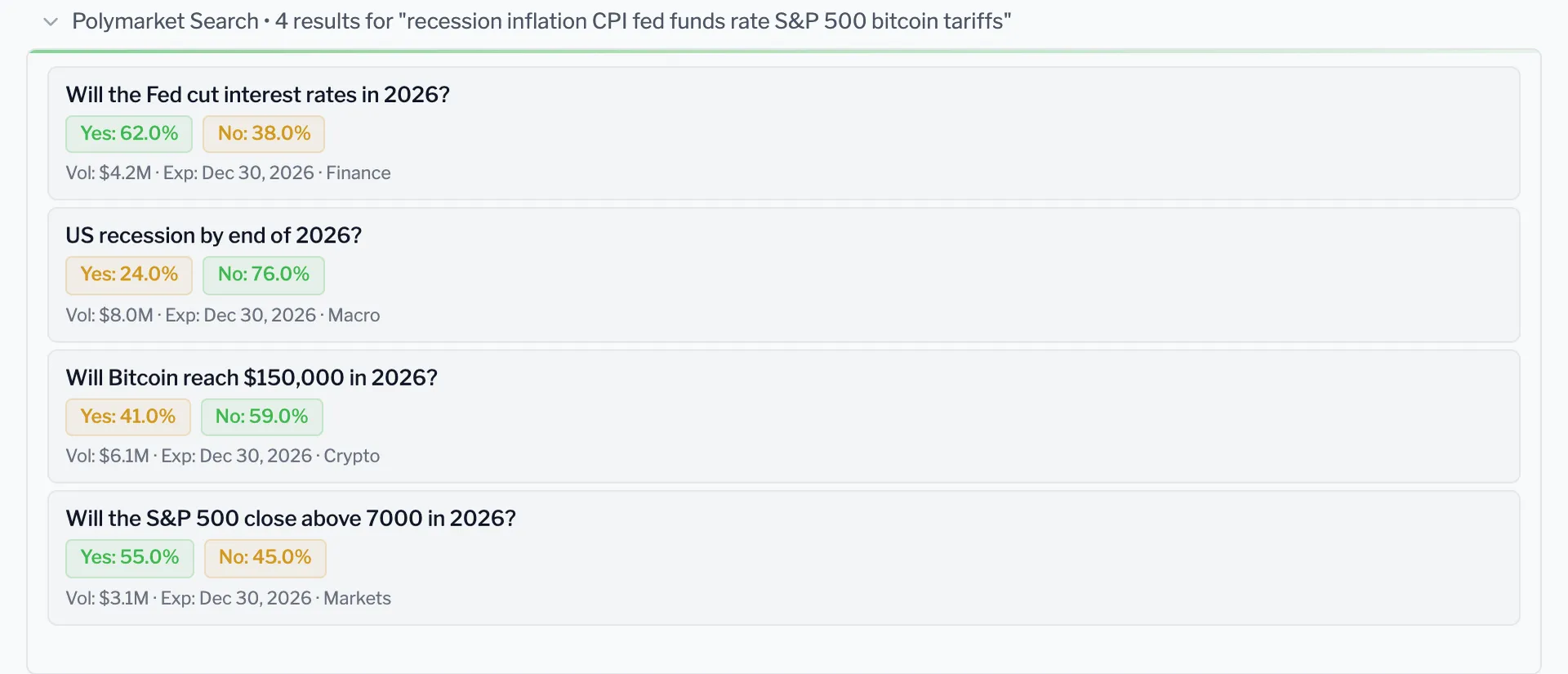The width and height of the screenshot is (1568, 674).
Task: Click the Fed market volume and expiry line
Action: (229, 173)
